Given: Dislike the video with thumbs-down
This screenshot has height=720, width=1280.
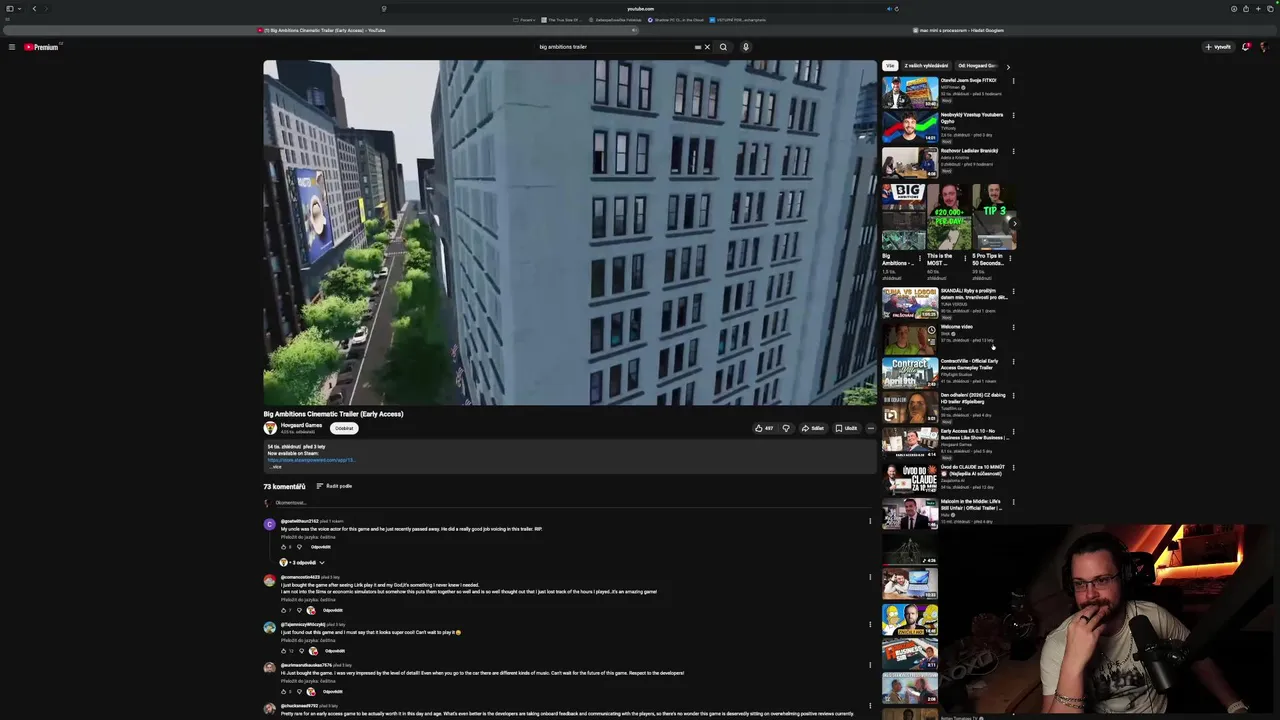Looking at the screenshot, I should pyautogui.click(x=786, y=428).
